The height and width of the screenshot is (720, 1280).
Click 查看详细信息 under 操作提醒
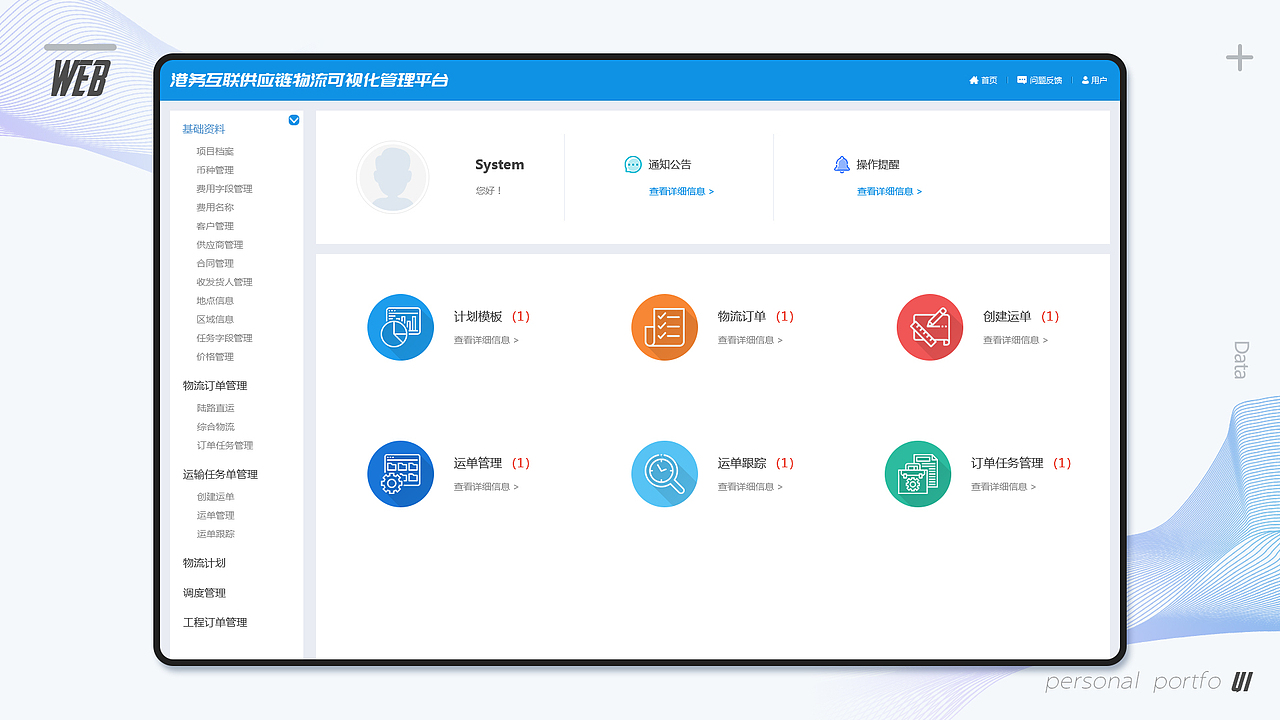tap(889, 192)
